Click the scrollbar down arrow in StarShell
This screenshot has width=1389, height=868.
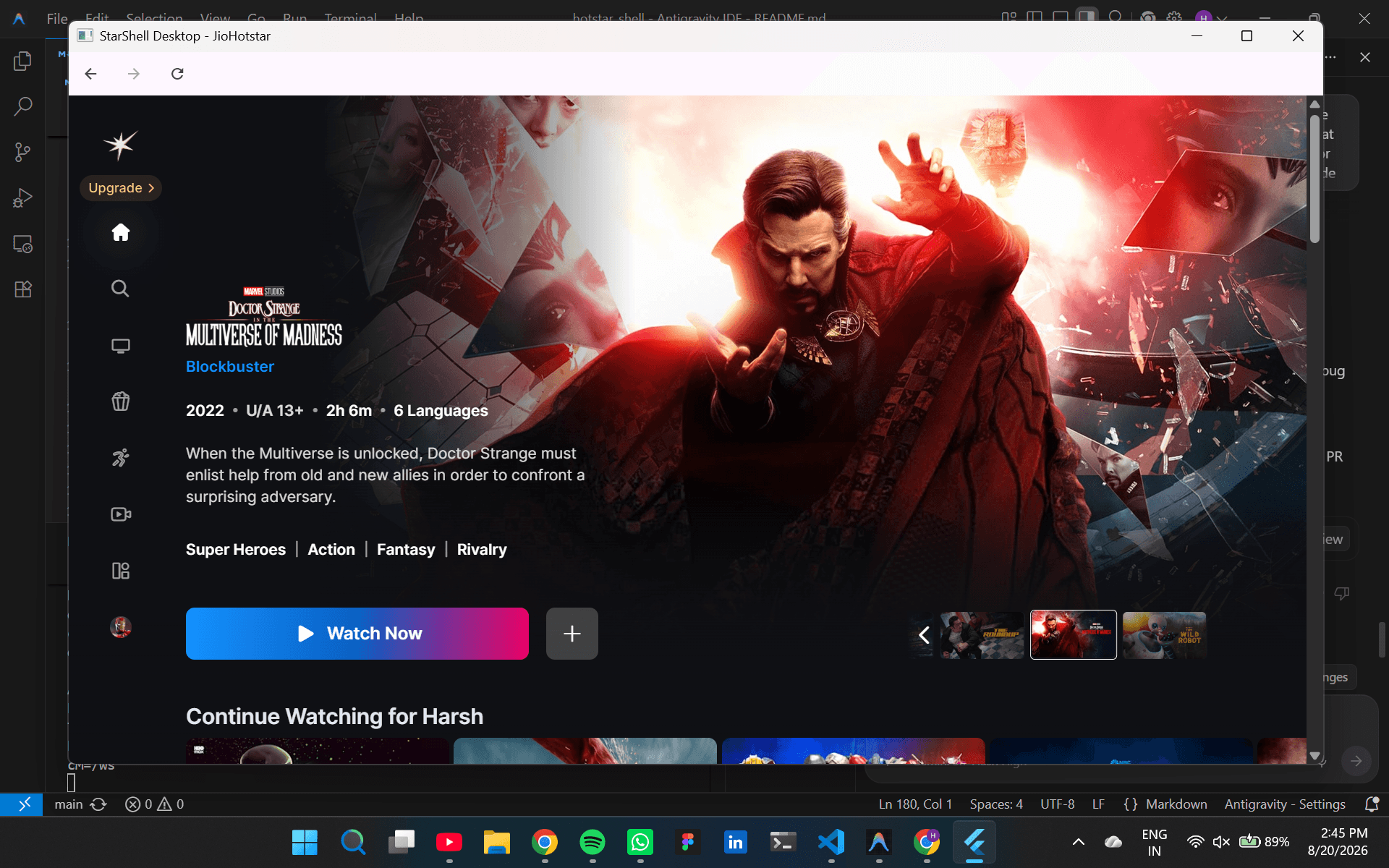coord(1314,756)
